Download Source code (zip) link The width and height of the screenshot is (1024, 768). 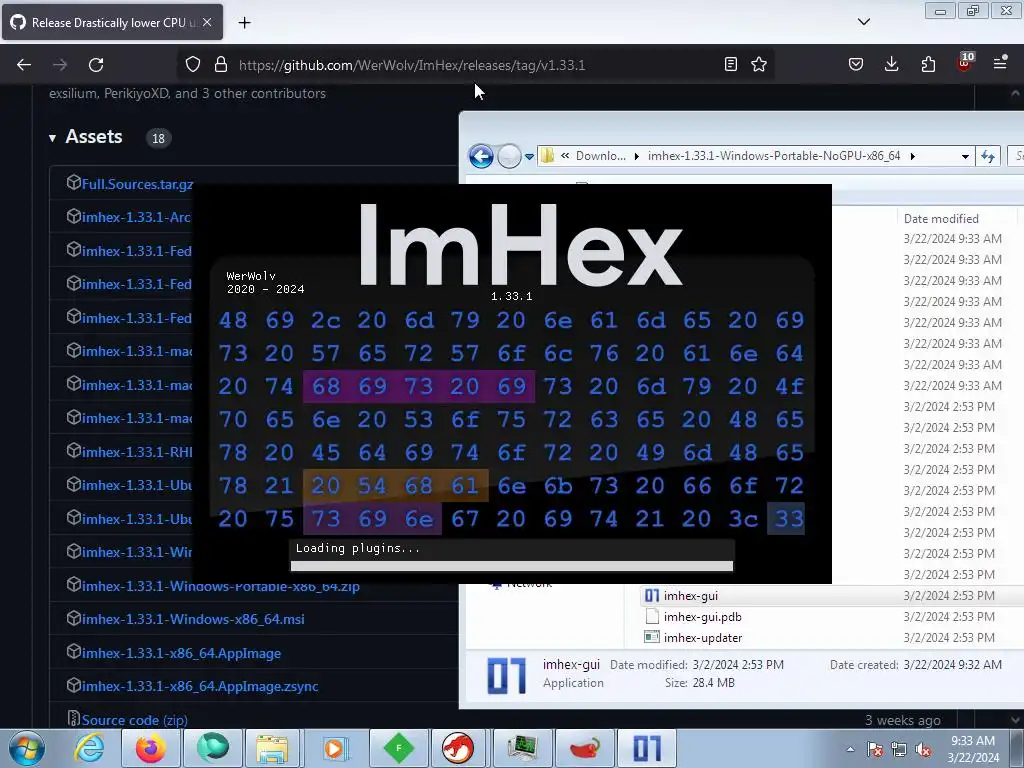point(134,720)
